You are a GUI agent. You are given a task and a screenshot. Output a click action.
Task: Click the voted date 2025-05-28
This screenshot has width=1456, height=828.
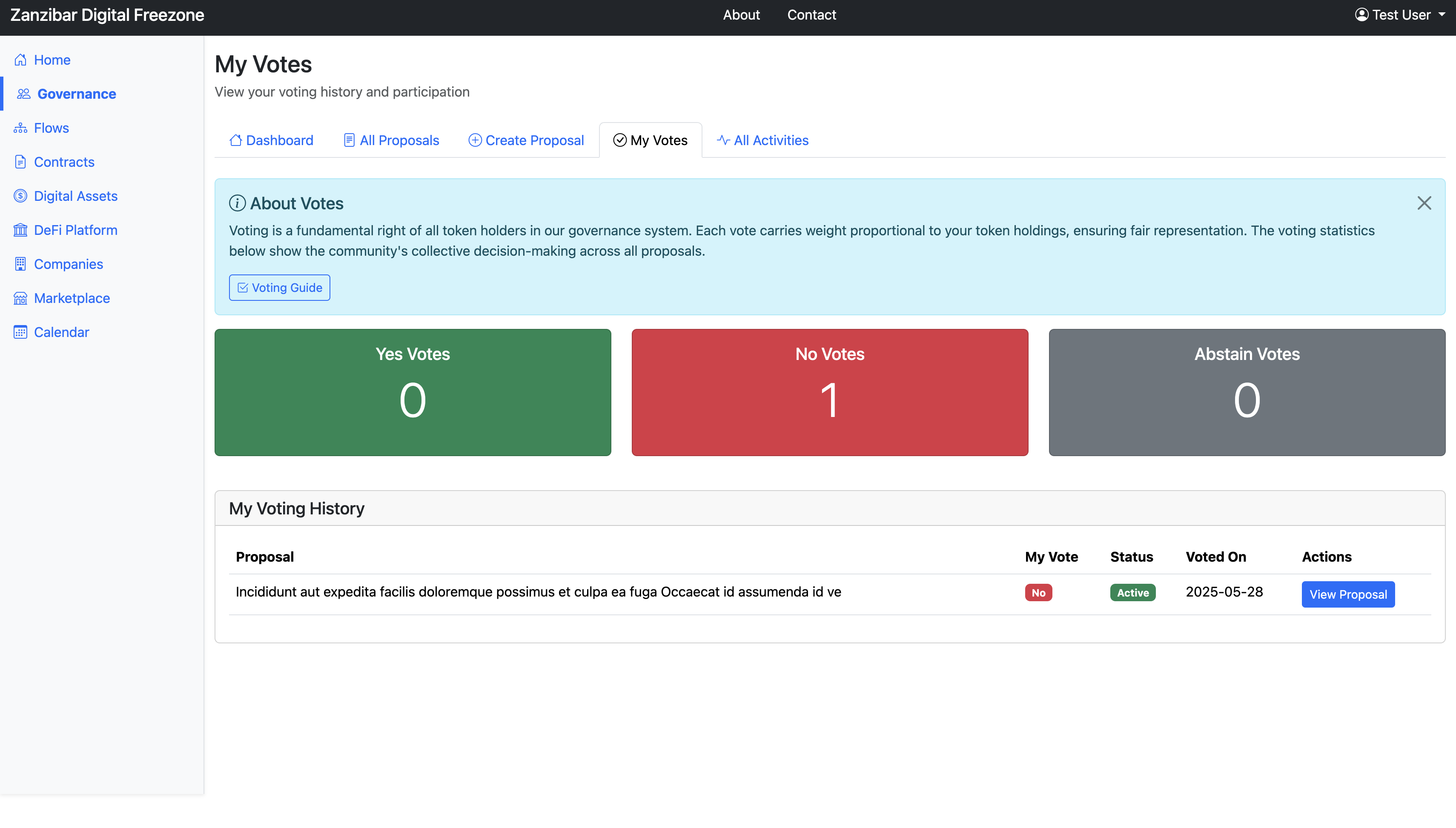tap(1224, 592)
